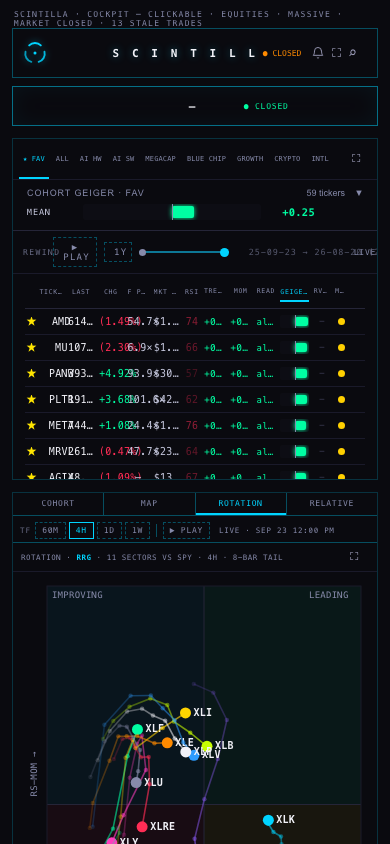The width and height of the screenshot is (390, 844).
Task: Click yellow status dot on PANW row
Action: pos(341,374)
